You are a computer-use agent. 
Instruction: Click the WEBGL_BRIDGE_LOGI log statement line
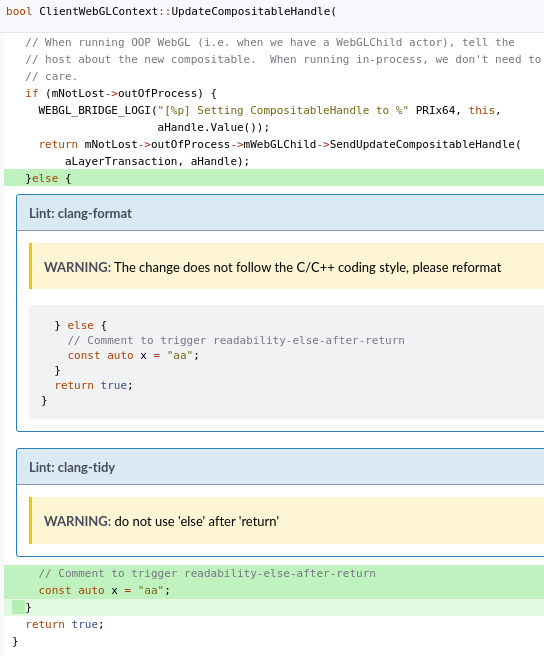tap(269, 110)
